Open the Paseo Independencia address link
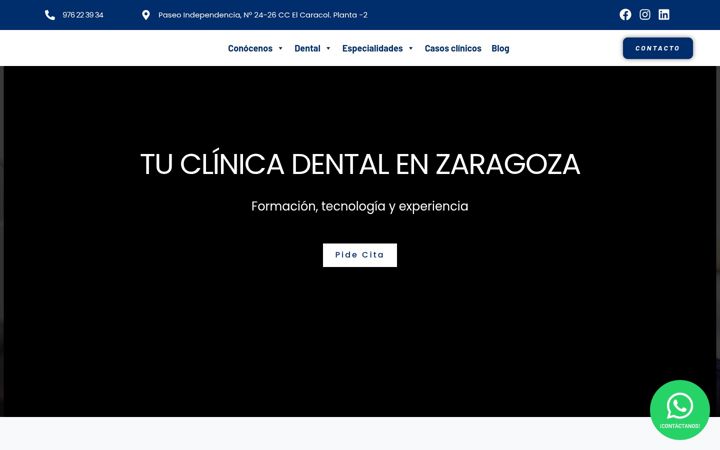 tap(263, 15)
